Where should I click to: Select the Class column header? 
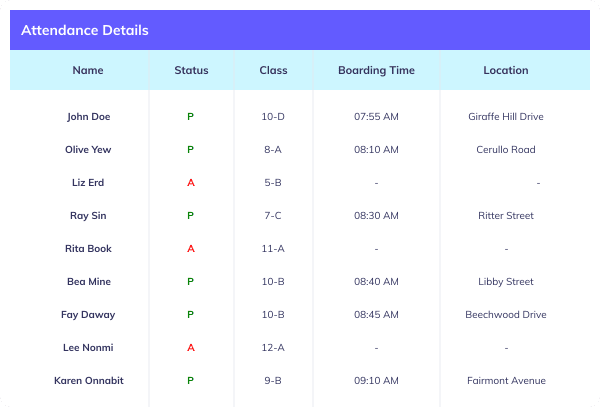pos(273,70)
